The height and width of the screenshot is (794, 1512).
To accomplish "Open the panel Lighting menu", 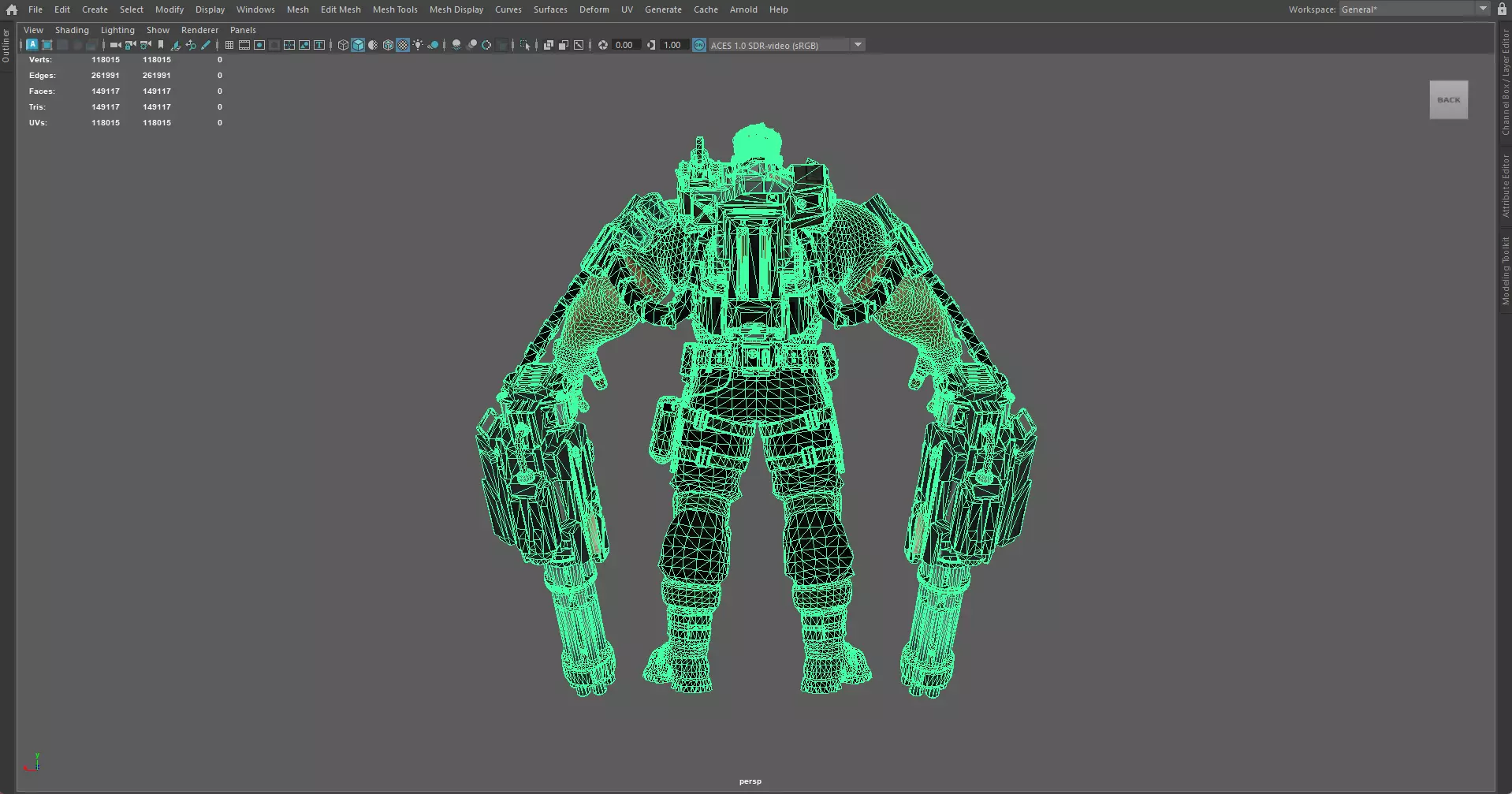I will click(117, 30).
